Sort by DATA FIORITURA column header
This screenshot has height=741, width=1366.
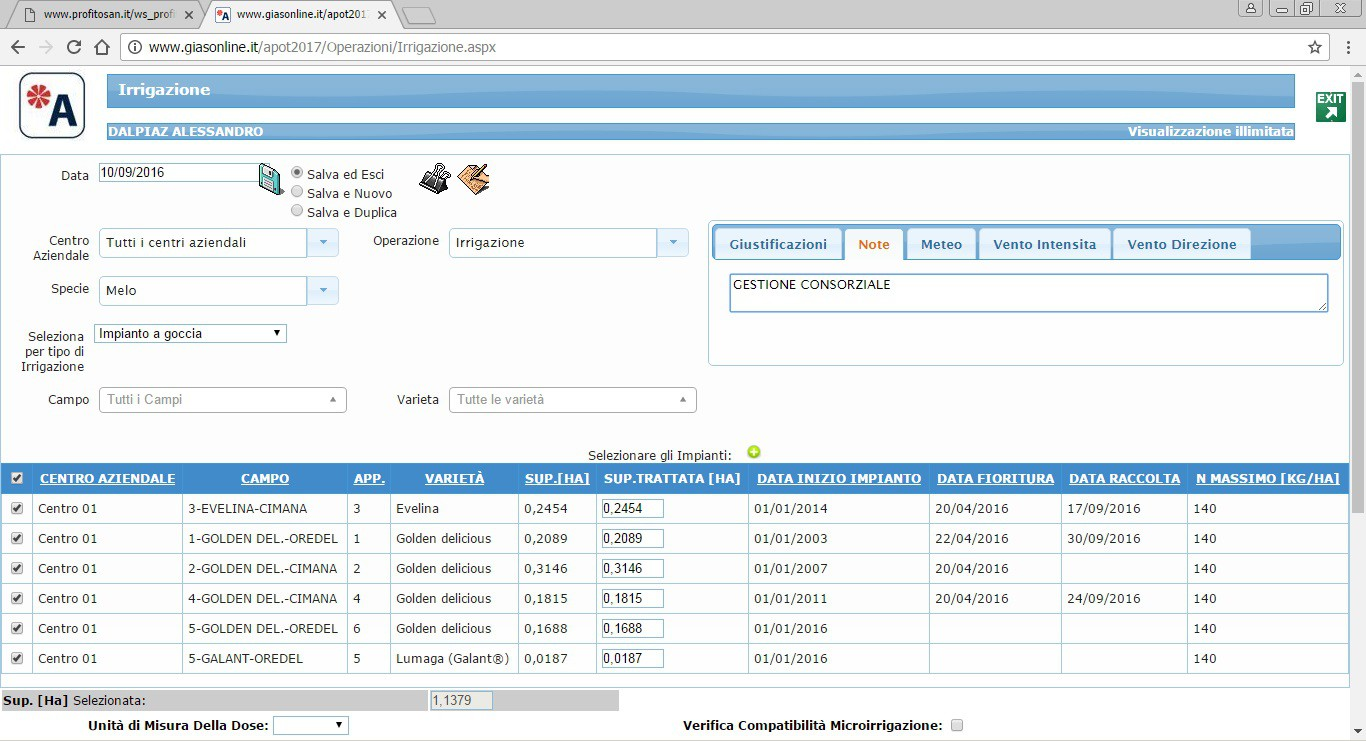pyautogui.click(x=995, y=479)
